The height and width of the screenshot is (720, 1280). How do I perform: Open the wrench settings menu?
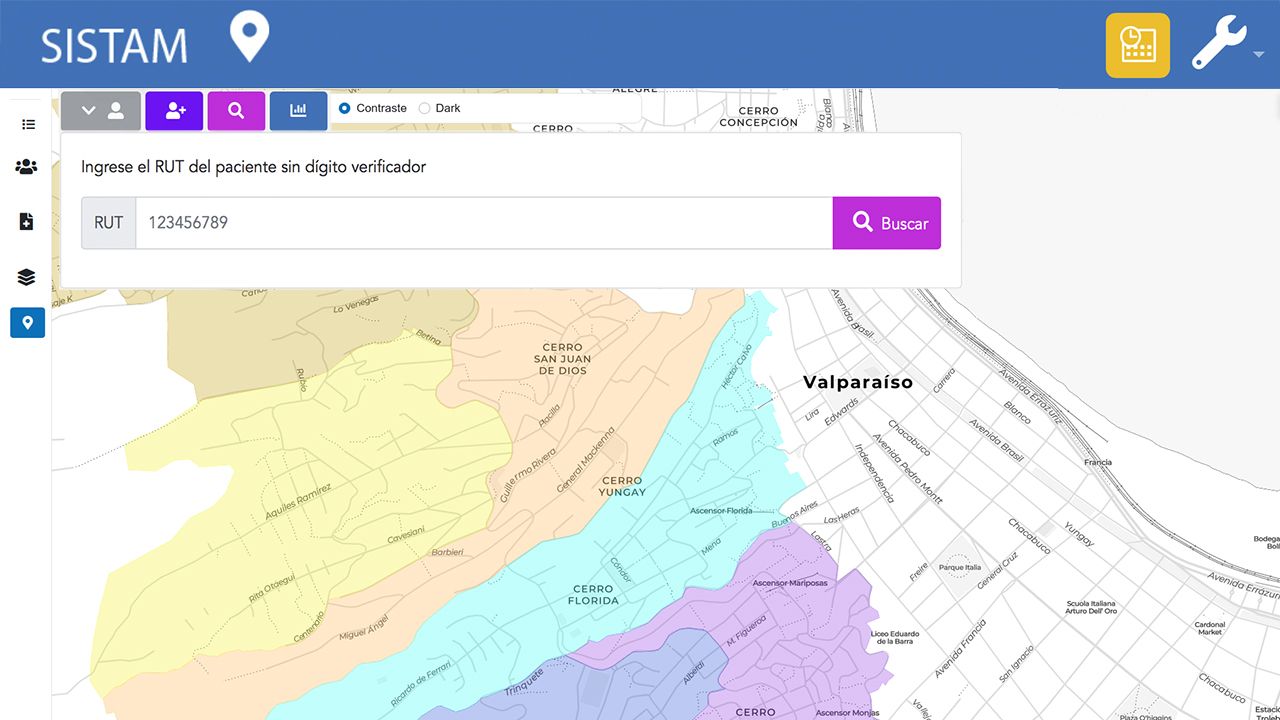click(x=1220, y=44)
